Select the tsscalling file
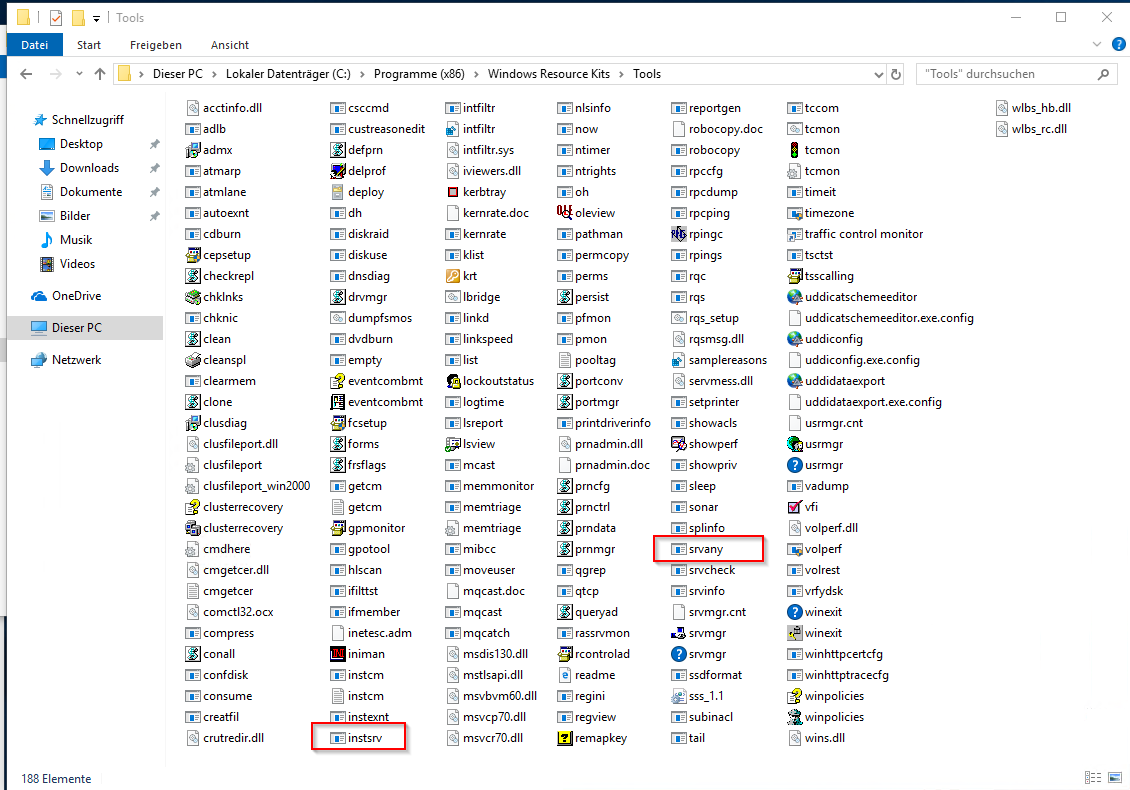This screenshot has width=1130, height=790. [820, 276]
